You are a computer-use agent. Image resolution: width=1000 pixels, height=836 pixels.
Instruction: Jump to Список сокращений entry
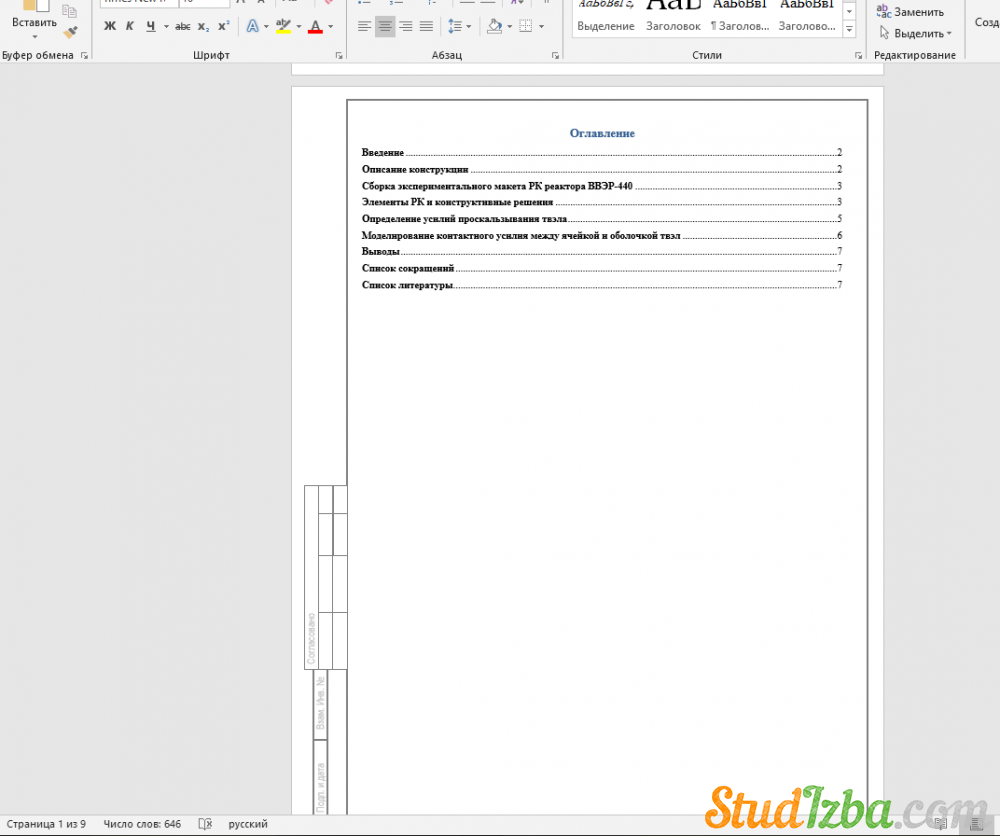coord(601,268)
